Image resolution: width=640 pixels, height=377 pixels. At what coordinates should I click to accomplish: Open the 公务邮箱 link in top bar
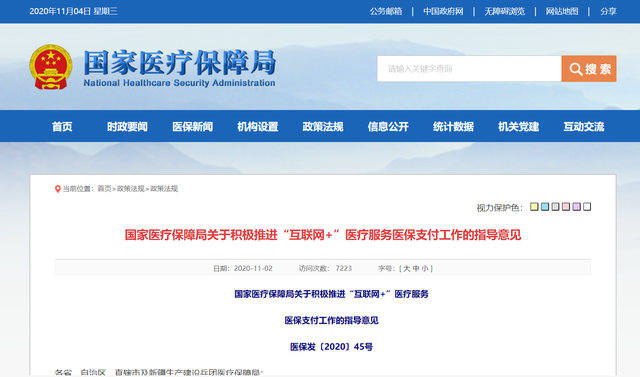click(386, 11)
